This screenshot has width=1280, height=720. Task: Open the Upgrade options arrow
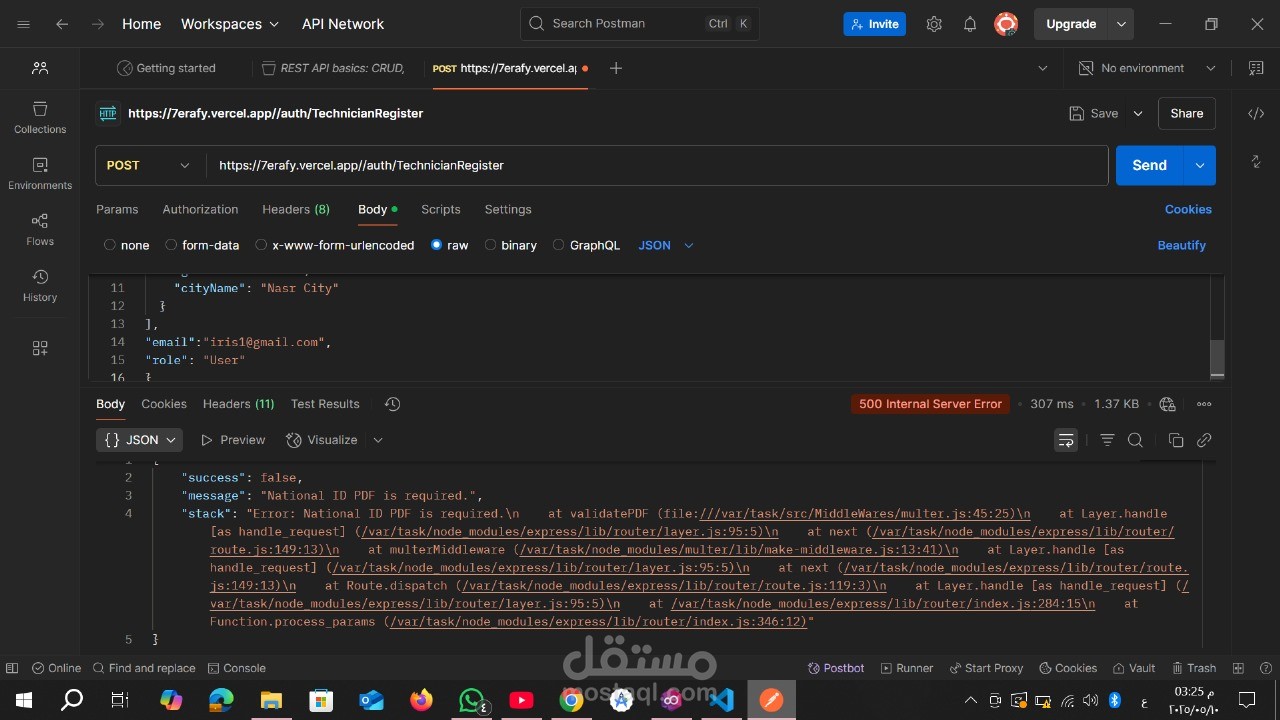point(1122,24)
